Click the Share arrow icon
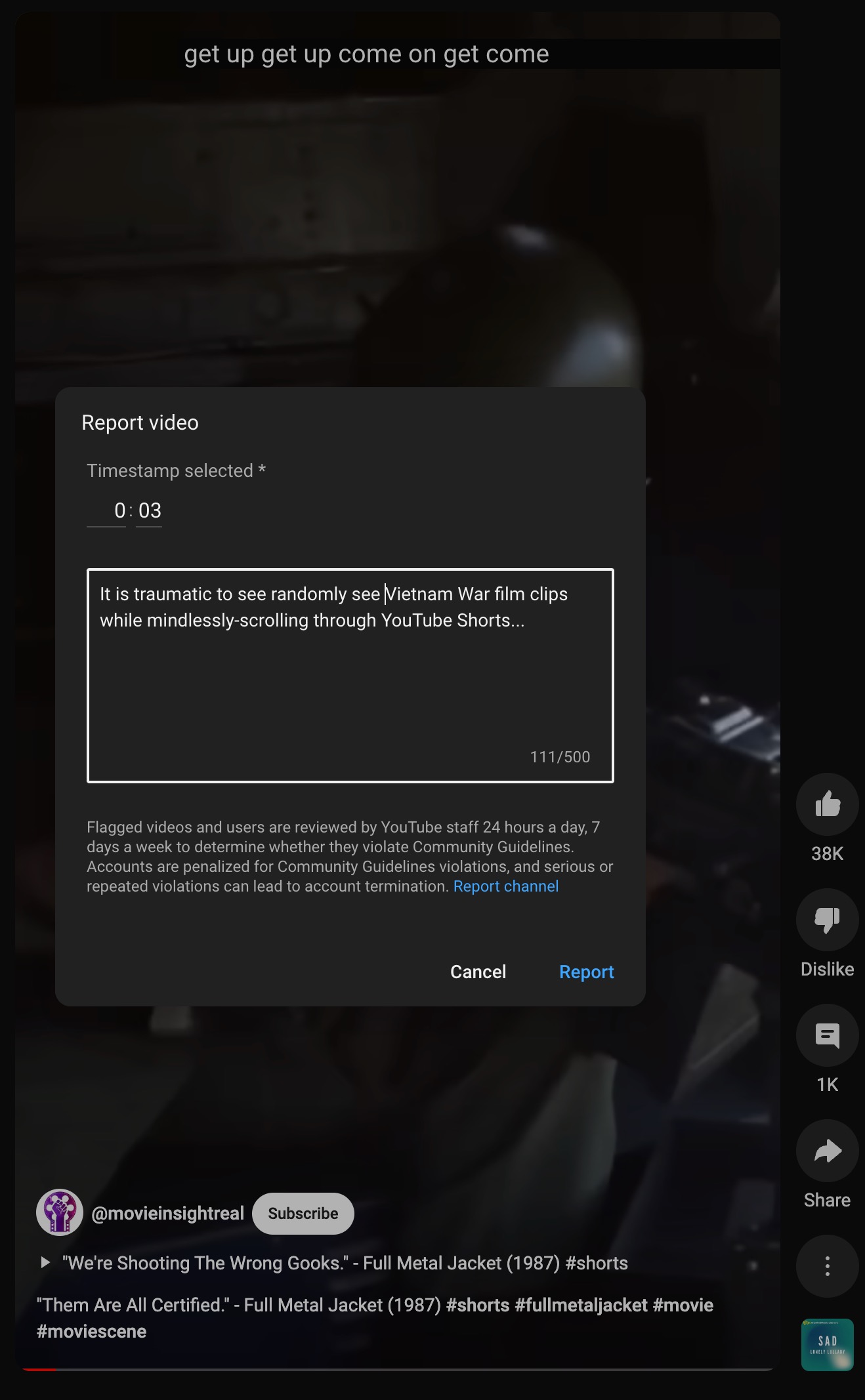865x1400 pixels. (x=827, y=1151)
